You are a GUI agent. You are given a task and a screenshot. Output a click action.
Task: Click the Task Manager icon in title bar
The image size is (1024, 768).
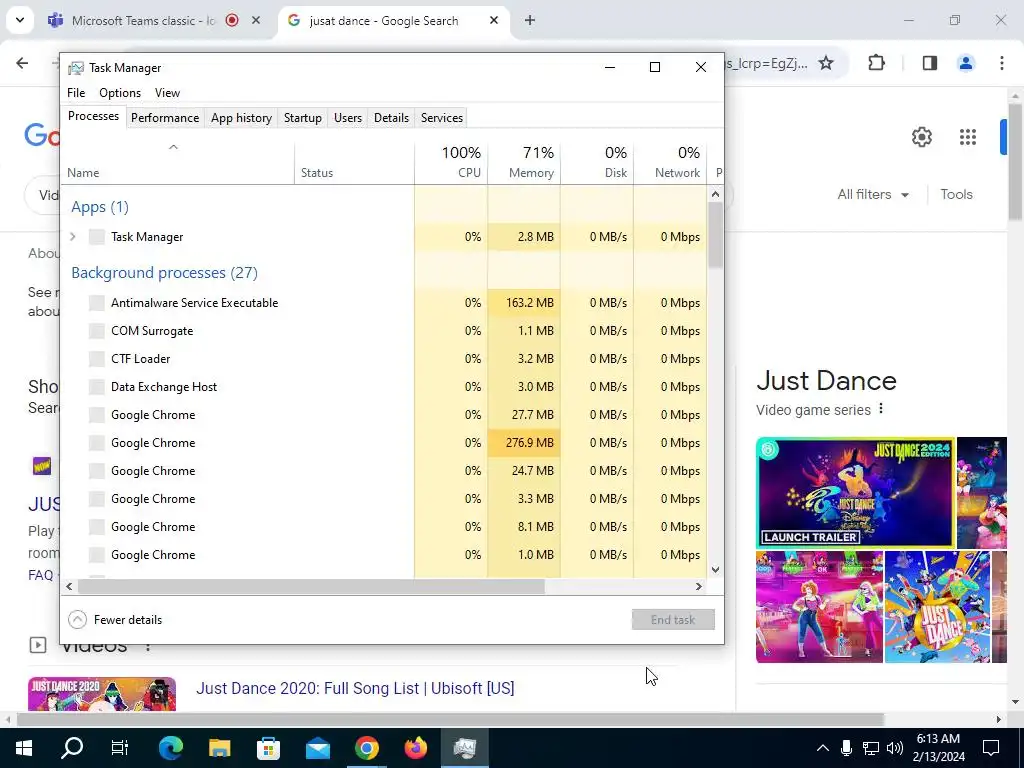pos(76,68)
